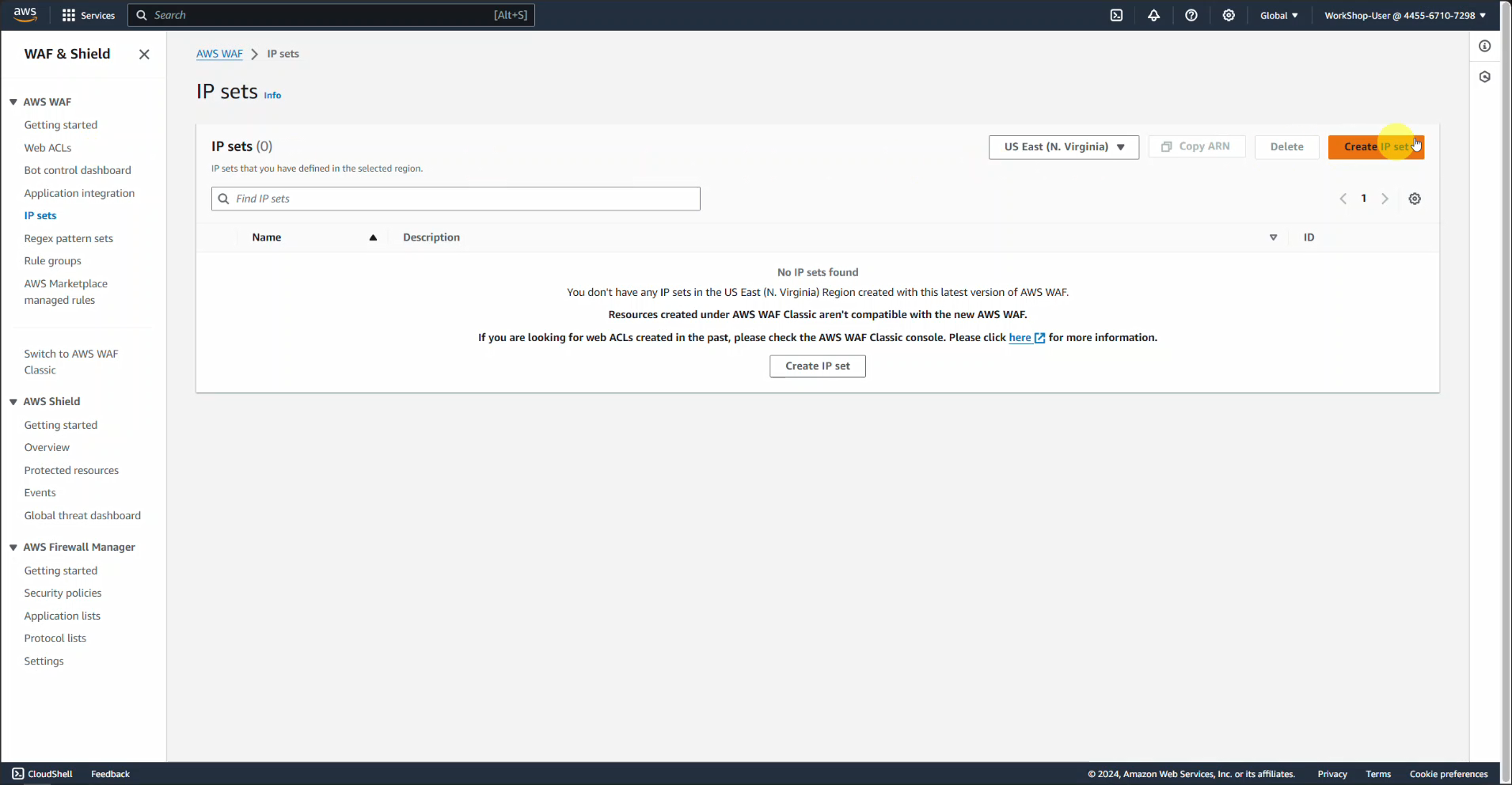Click Create IP set in empty table
Image resolution: width=1512 pixels, height=785 pixels.
[818, 366]
